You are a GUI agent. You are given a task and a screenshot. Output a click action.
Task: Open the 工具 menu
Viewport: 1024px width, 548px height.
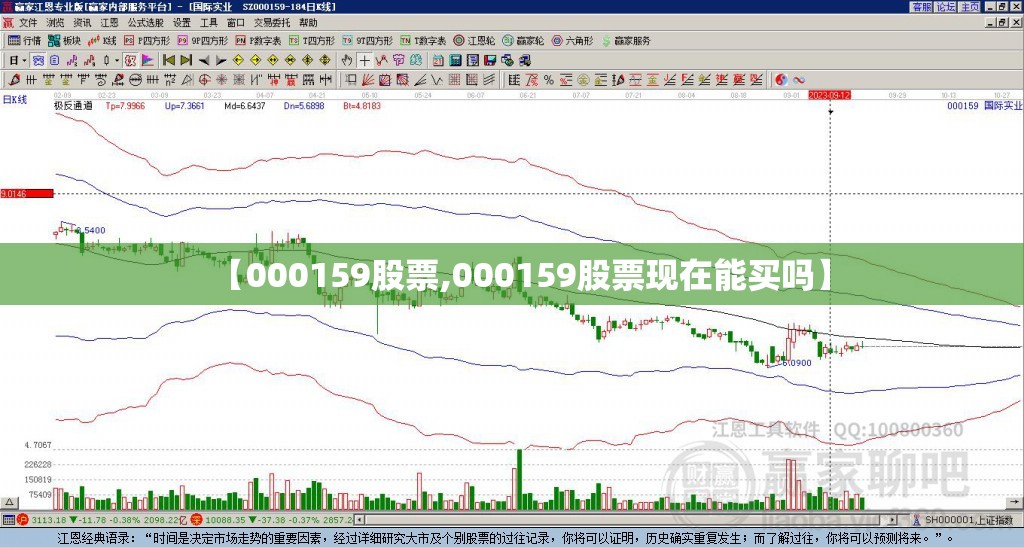coord(208,23)
